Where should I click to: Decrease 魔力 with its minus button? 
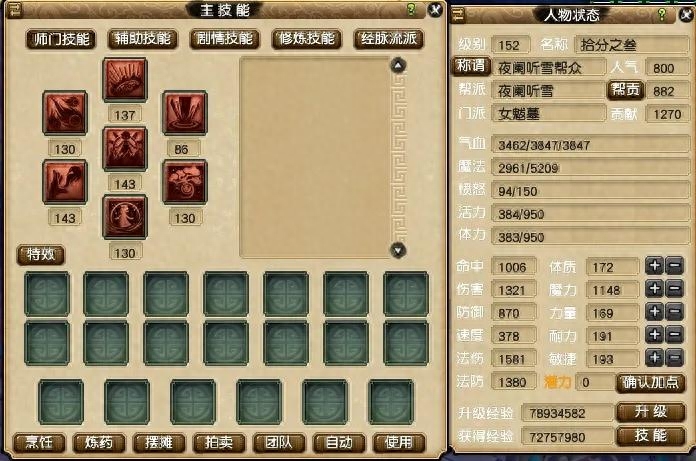click(x=674, y=289)
